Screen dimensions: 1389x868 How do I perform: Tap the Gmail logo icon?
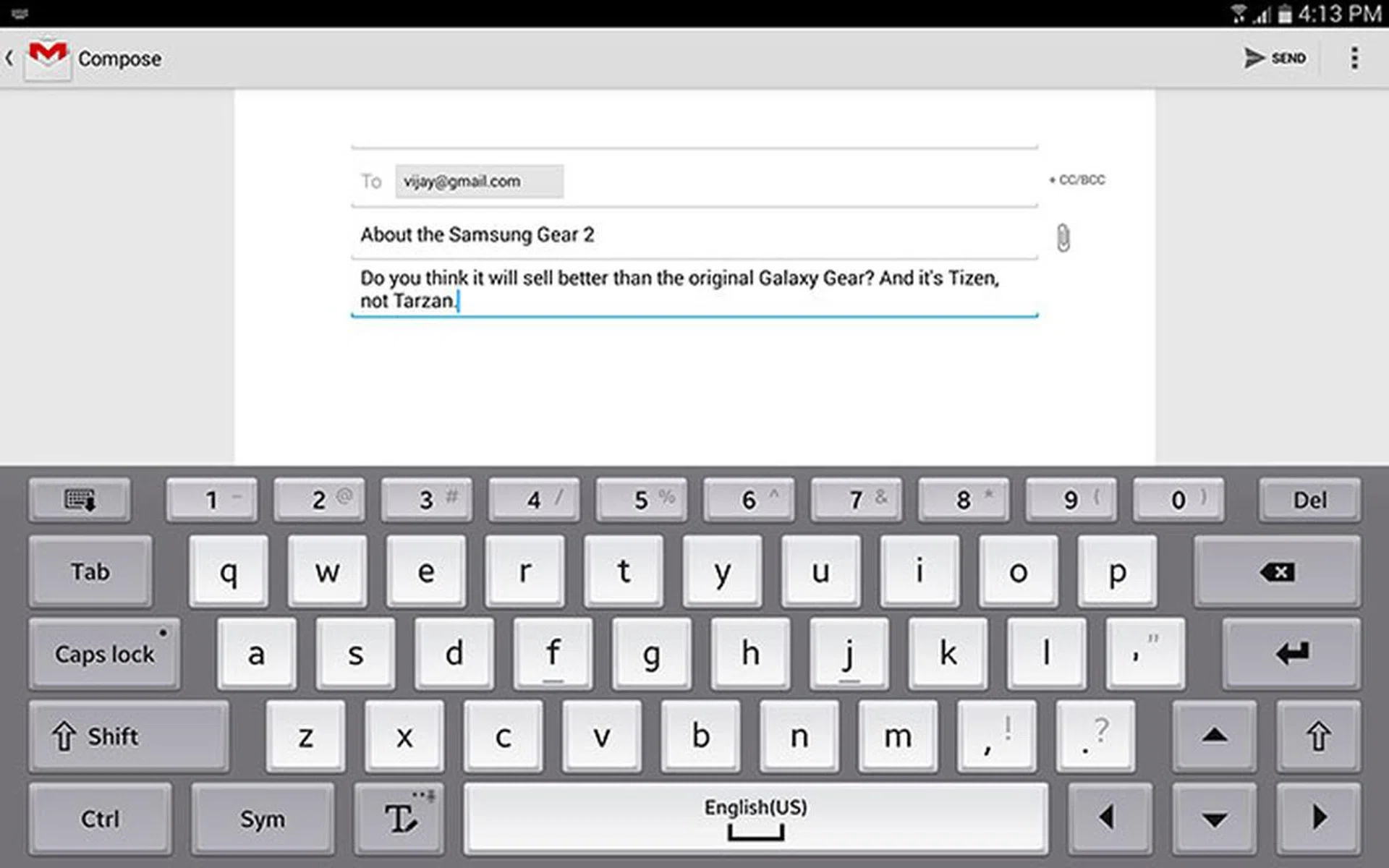[x=48, y=56]
